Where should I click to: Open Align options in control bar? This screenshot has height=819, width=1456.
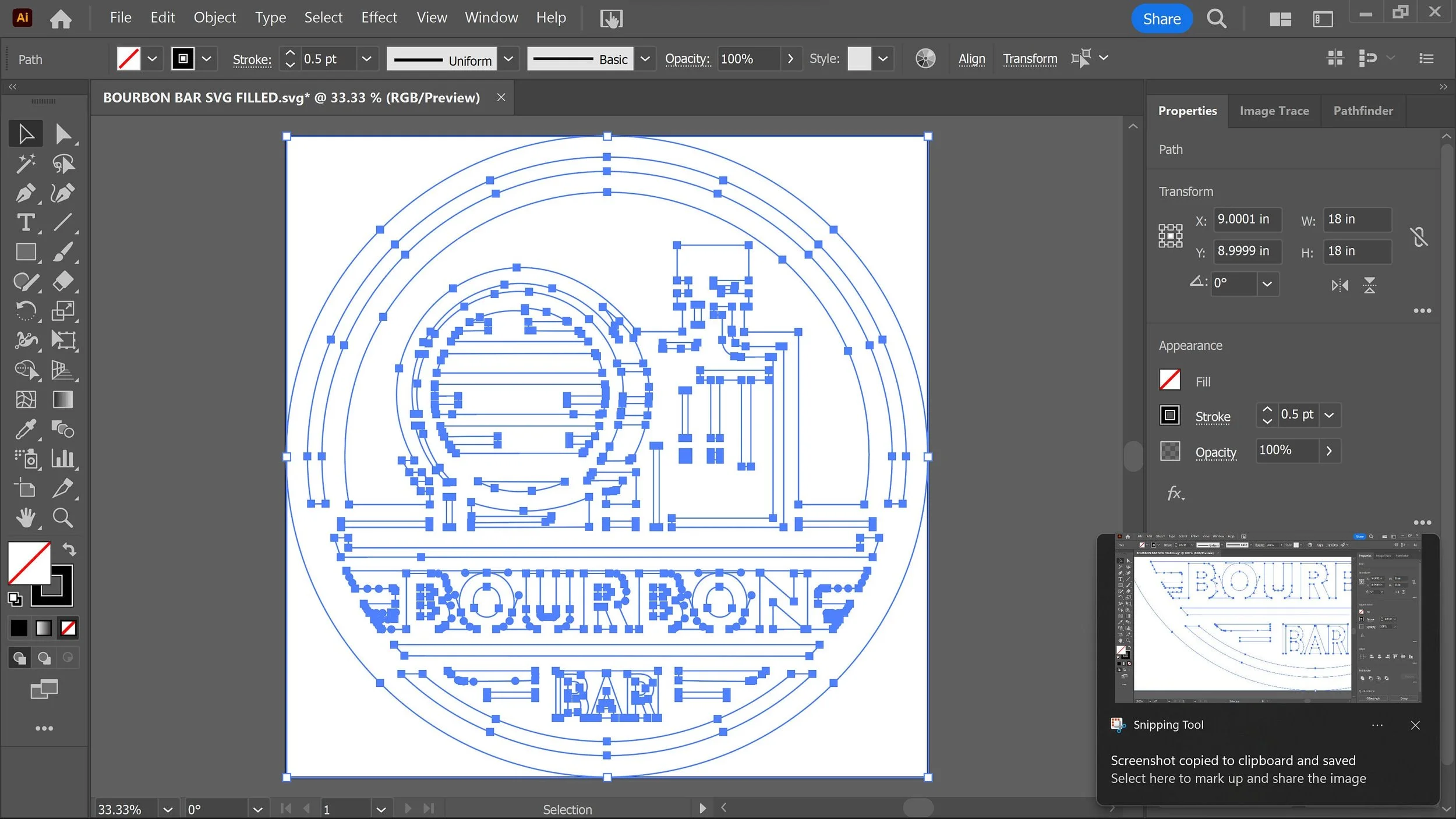[x=971, y=59]
